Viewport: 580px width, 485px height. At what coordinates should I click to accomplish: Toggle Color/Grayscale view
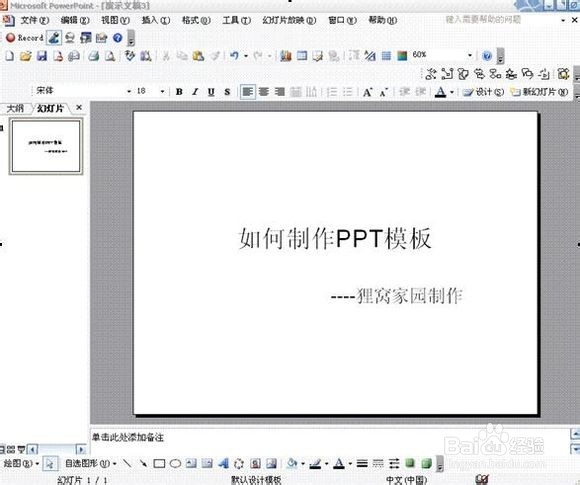tap(402, 56)
